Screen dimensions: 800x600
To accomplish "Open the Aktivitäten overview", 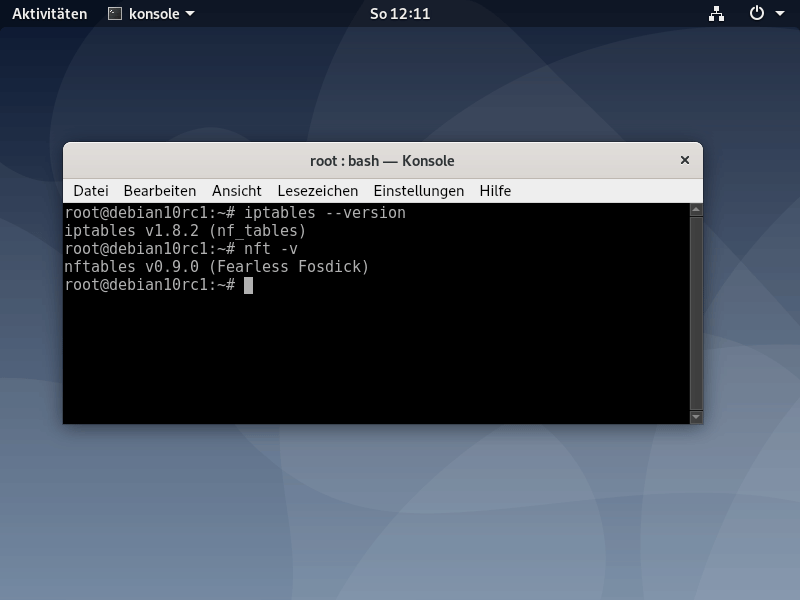I will [49, 13].
